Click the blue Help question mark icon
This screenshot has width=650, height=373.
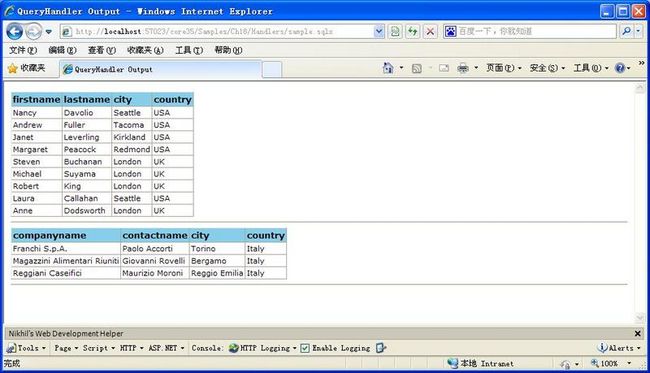click(x=620, y=68)
